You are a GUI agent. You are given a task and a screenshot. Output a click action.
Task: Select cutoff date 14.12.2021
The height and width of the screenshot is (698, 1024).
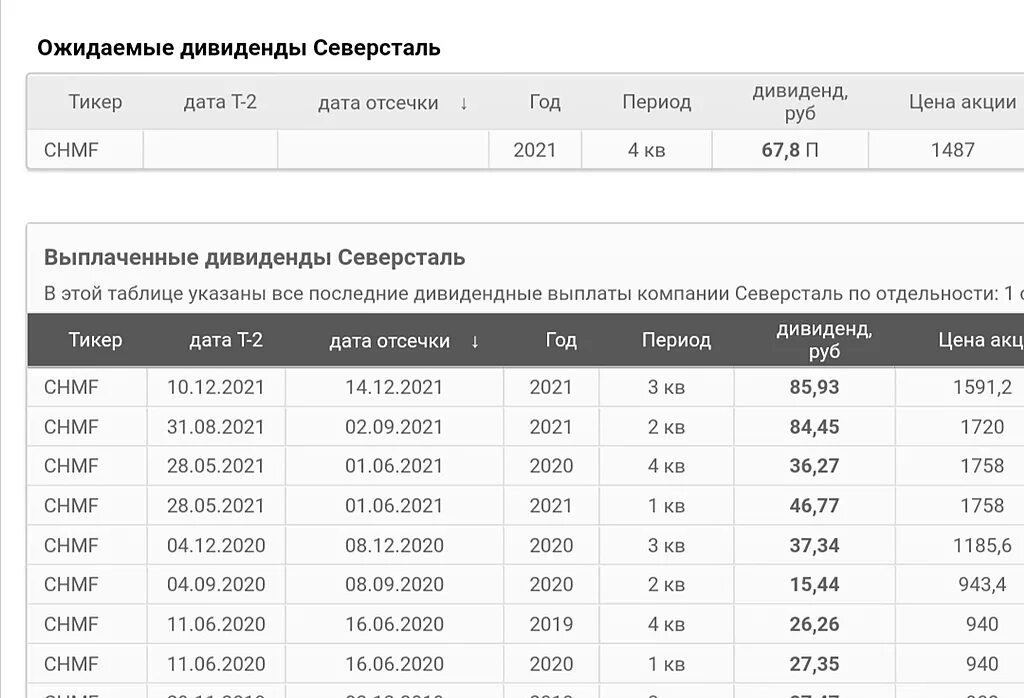(x=394, y=387)
